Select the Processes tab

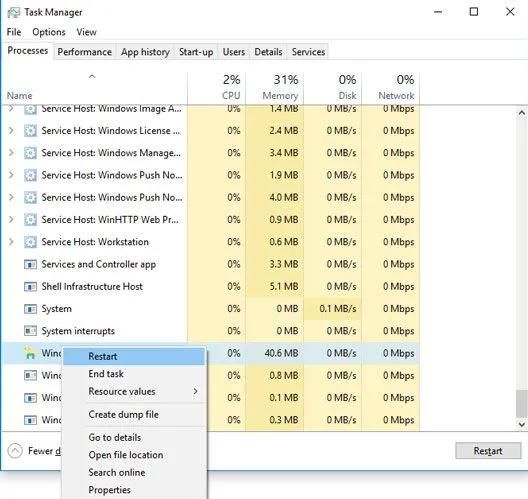tap(28, 51)
